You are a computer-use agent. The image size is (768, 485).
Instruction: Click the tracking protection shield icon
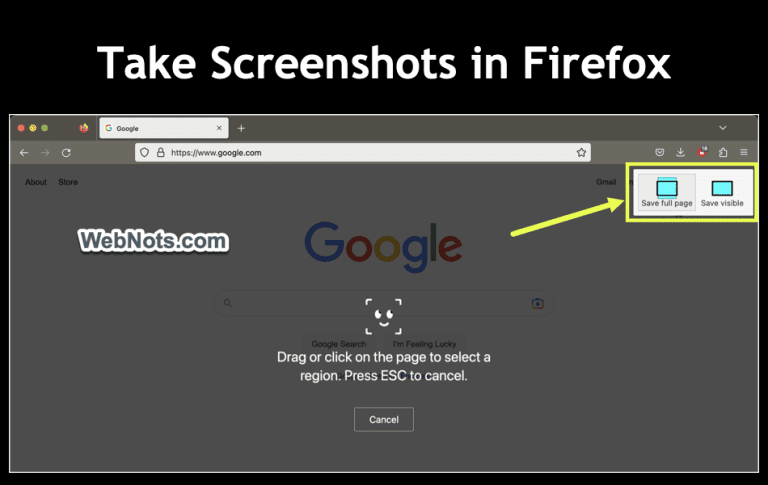(x=144, y=152)
